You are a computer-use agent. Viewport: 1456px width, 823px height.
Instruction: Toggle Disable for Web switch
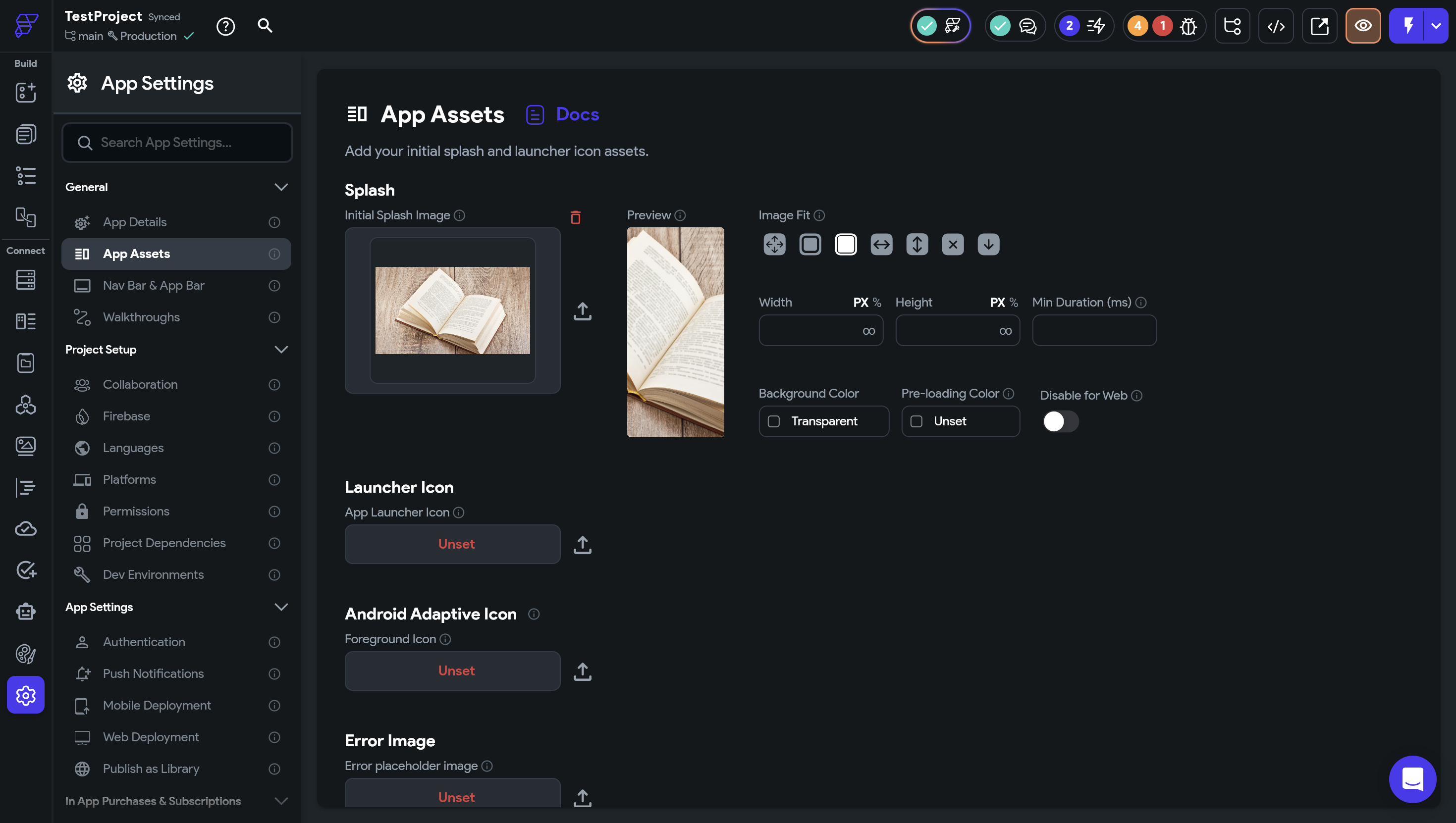tap(1060, 421)
